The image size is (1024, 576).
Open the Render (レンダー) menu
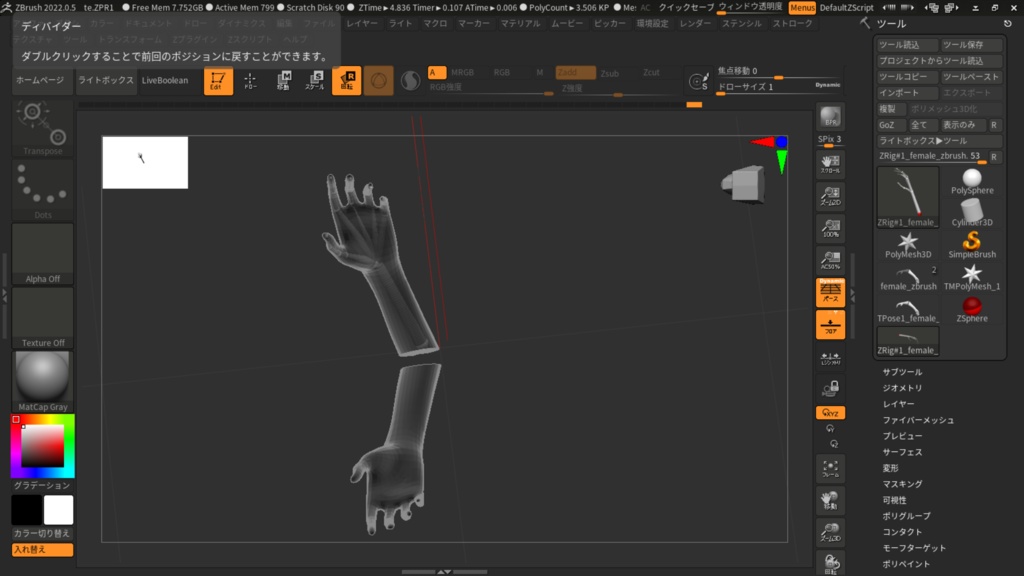point(695,24)
